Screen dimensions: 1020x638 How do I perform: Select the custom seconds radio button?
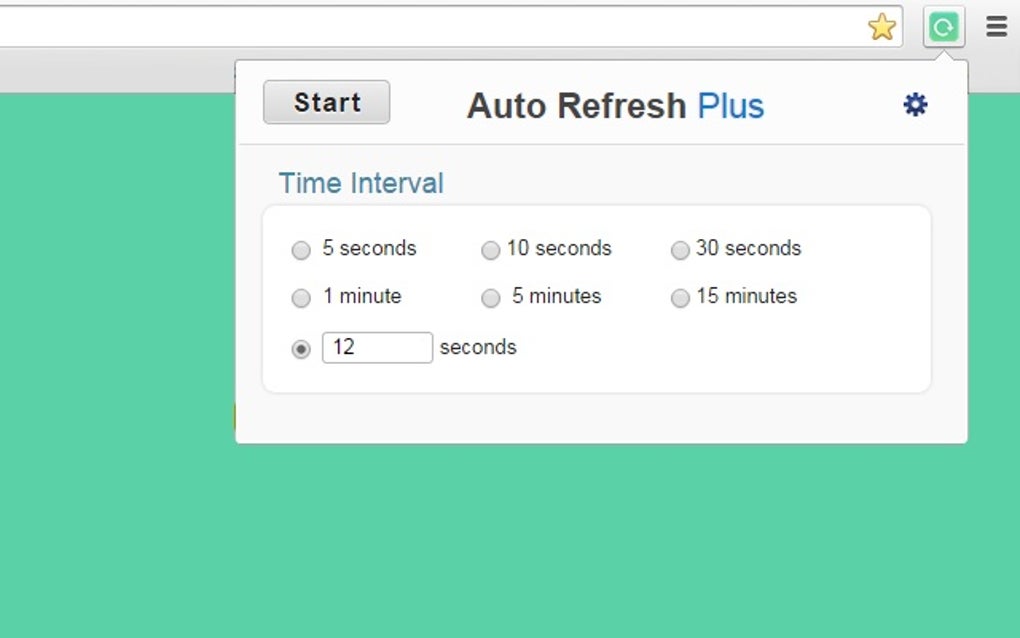pyautogui.click(x=301, y=349)
